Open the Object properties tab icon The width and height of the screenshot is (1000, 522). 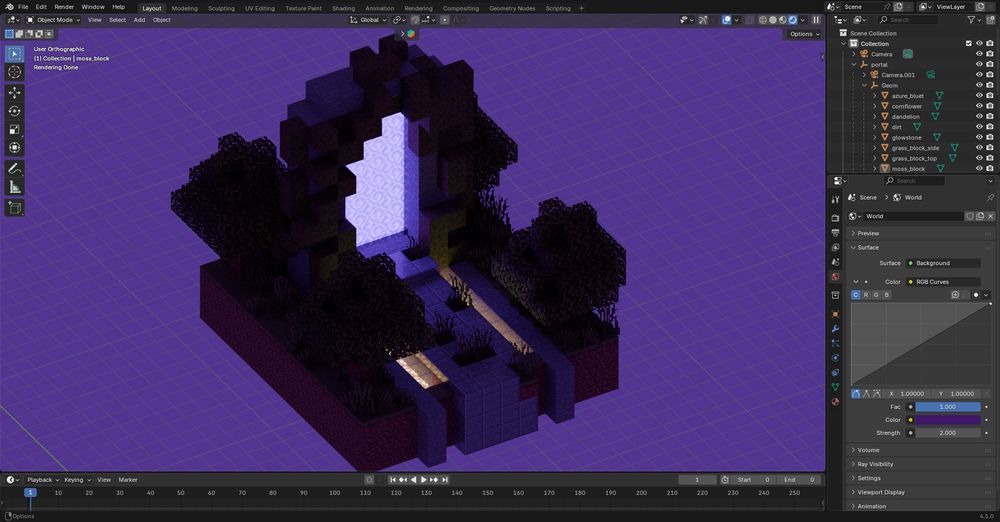click(x=835, y=314)
